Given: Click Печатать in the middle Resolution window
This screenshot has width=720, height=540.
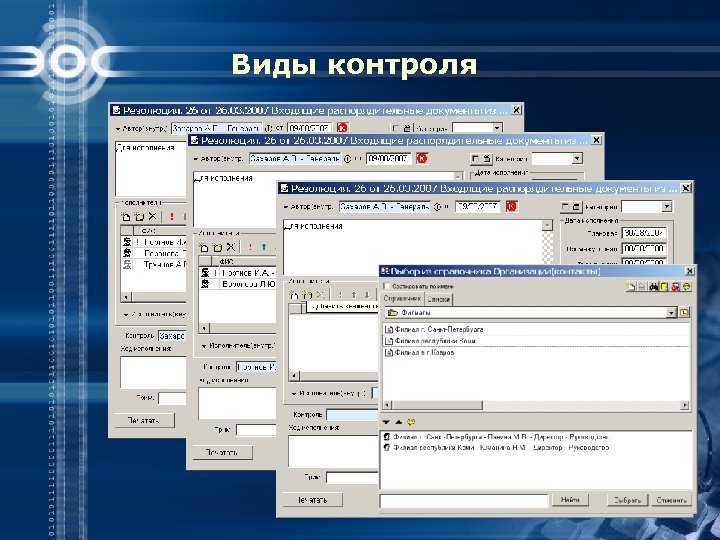Looking at the screenshot, I should click(222, 452).
